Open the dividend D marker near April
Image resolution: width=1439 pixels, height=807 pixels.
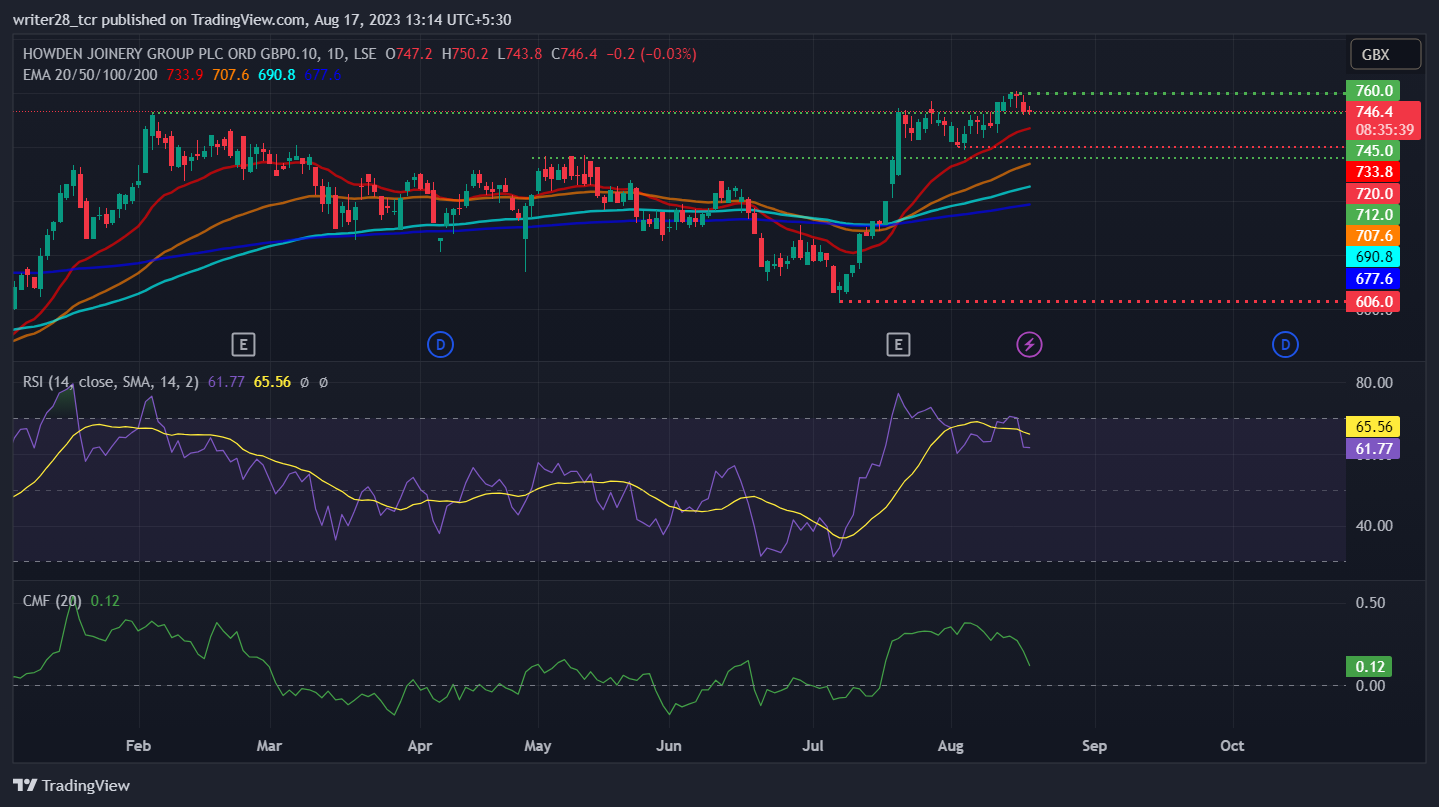[x=440, y=345]
